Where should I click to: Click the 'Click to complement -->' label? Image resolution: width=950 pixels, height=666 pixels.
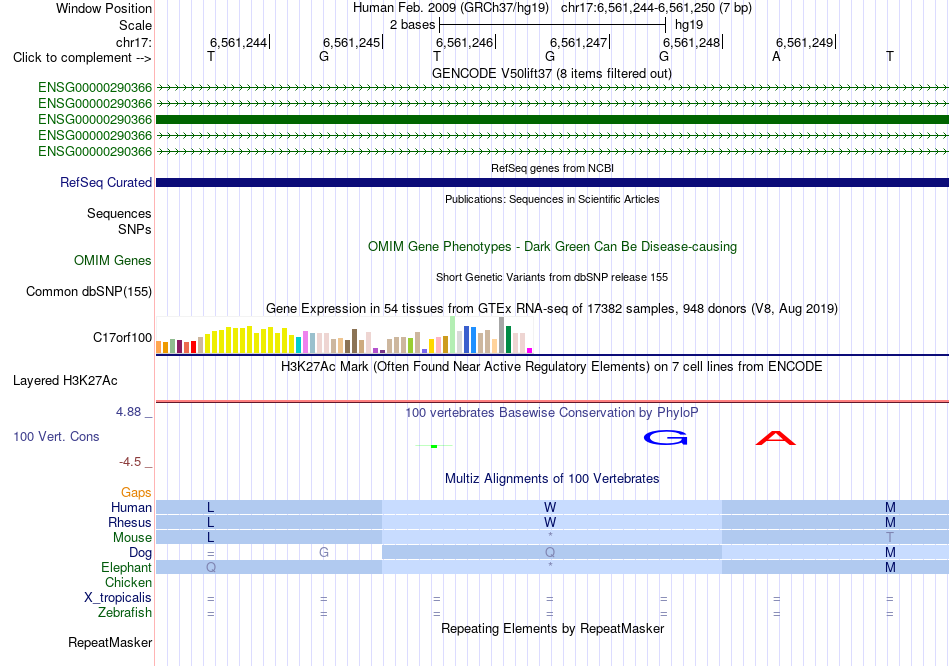click(x=82, y=58)
